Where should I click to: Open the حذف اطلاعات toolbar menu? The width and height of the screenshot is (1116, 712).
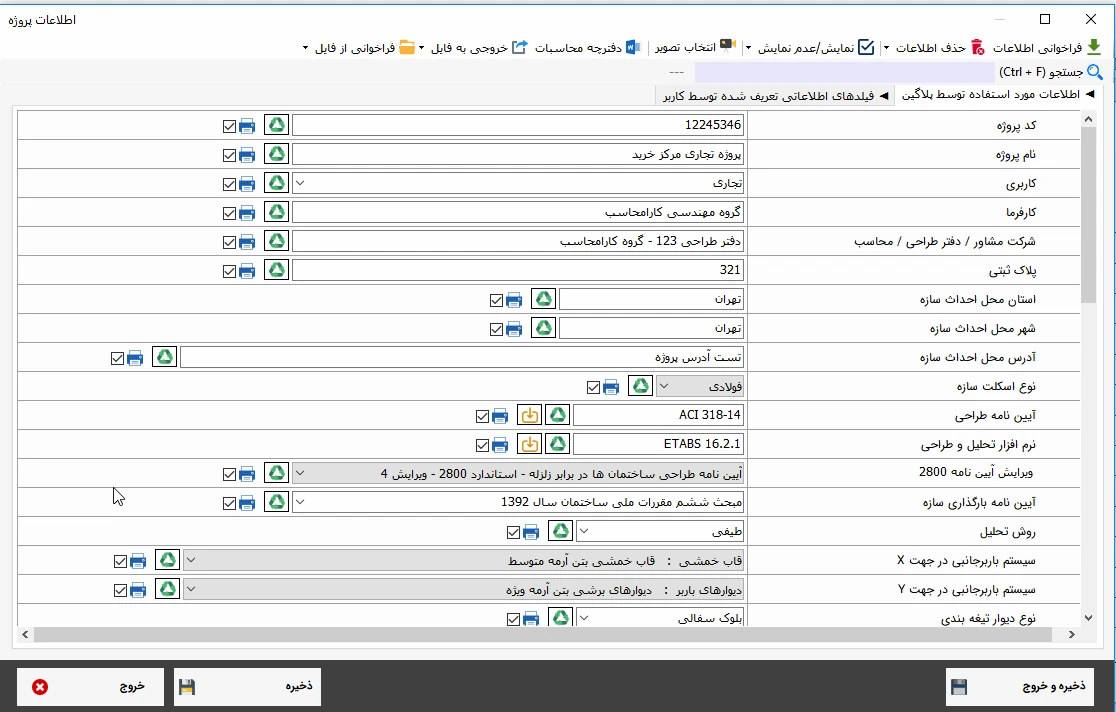tap(932, 48)
